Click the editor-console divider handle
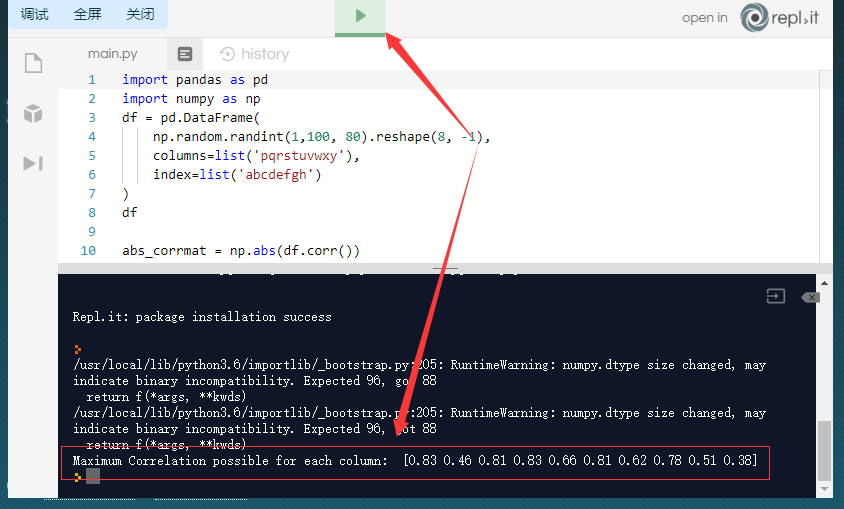The width and height of the screenshot is (844, 509). (x=446, y=268)
